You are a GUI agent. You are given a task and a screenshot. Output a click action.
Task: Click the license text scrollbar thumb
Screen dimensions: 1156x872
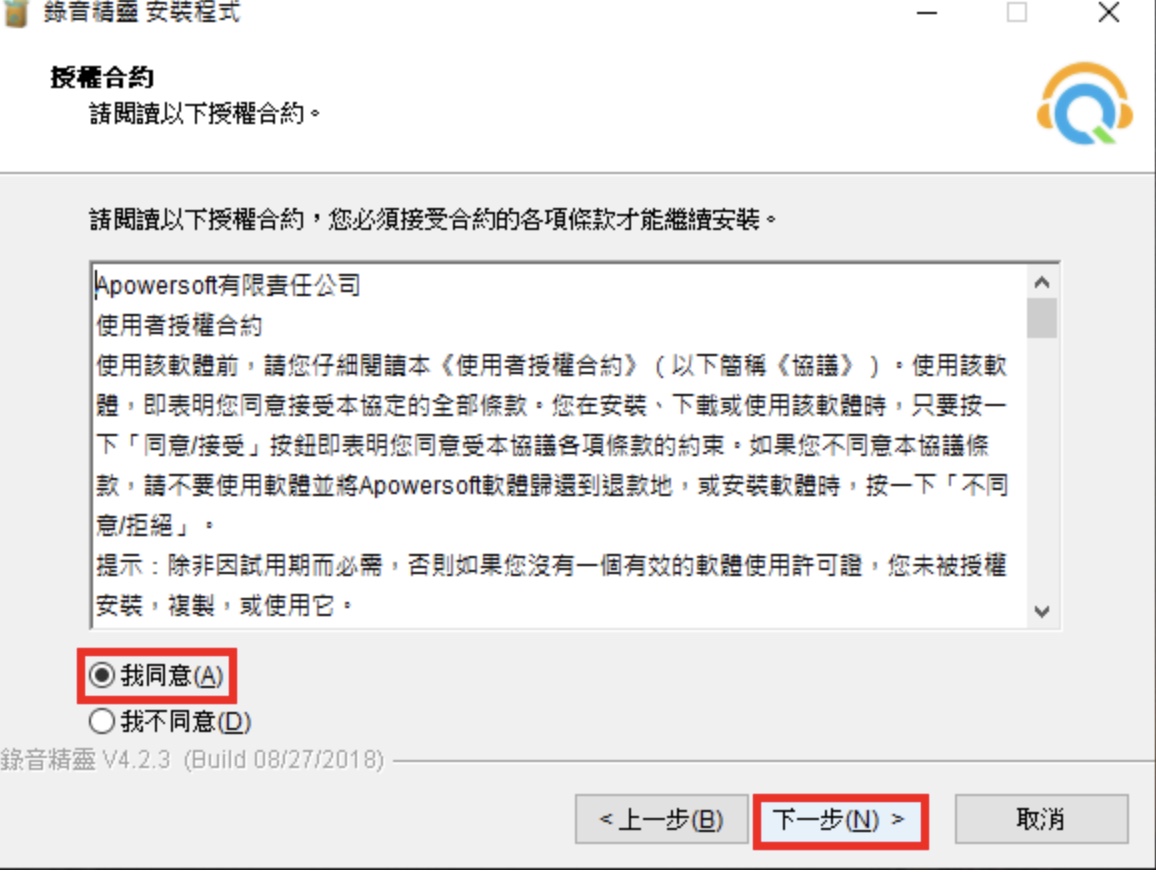(1042, 318)
